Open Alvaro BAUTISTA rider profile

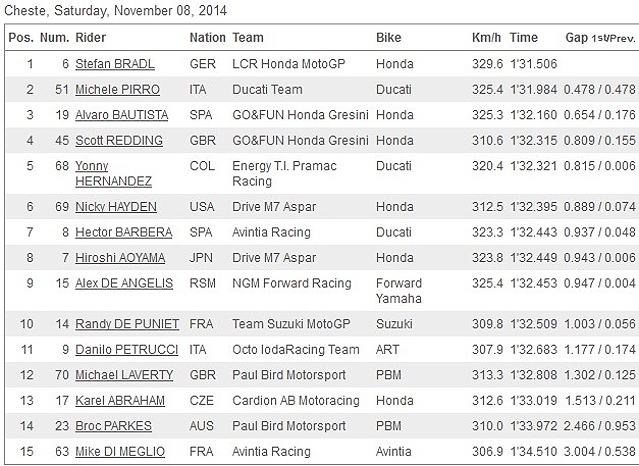tap(122, 116)
